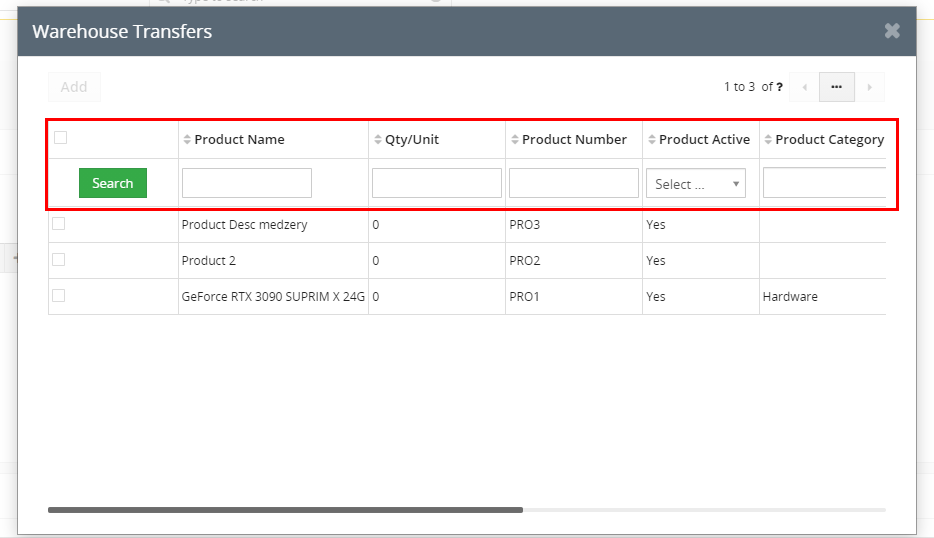Click the Add button

[x=74, y=87]
